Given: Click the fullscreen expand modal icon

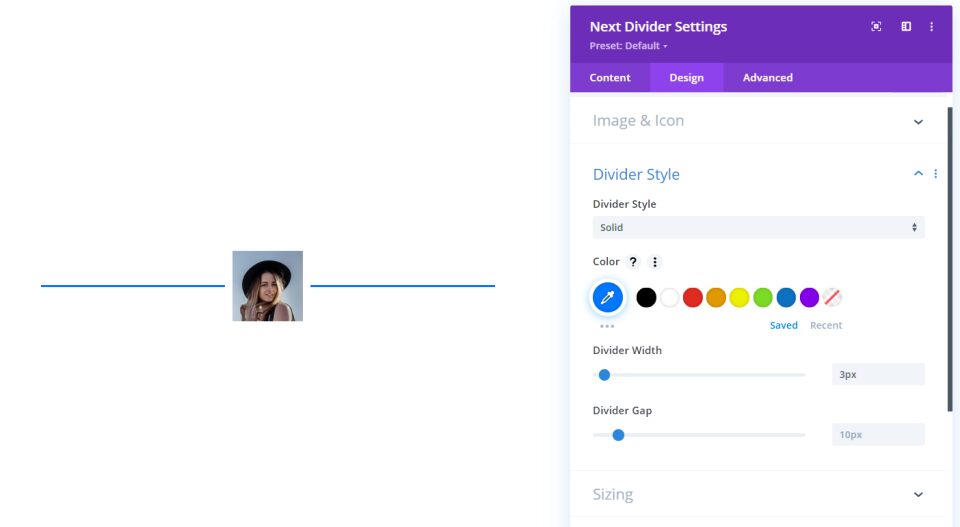Looking at the screenshot, I should [876, 26].
